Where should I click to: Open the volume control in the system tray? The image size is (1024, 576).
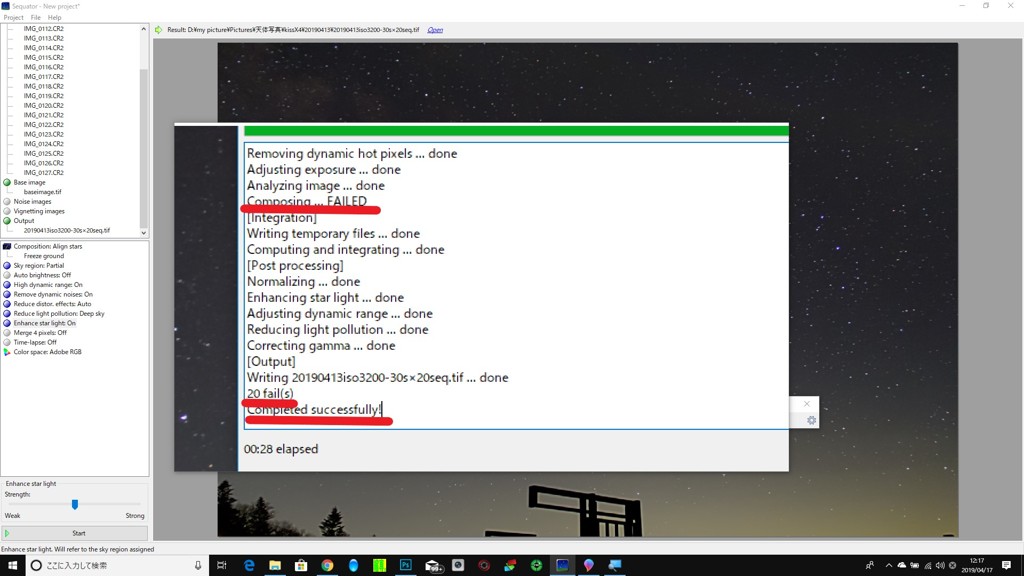[940, 566]
